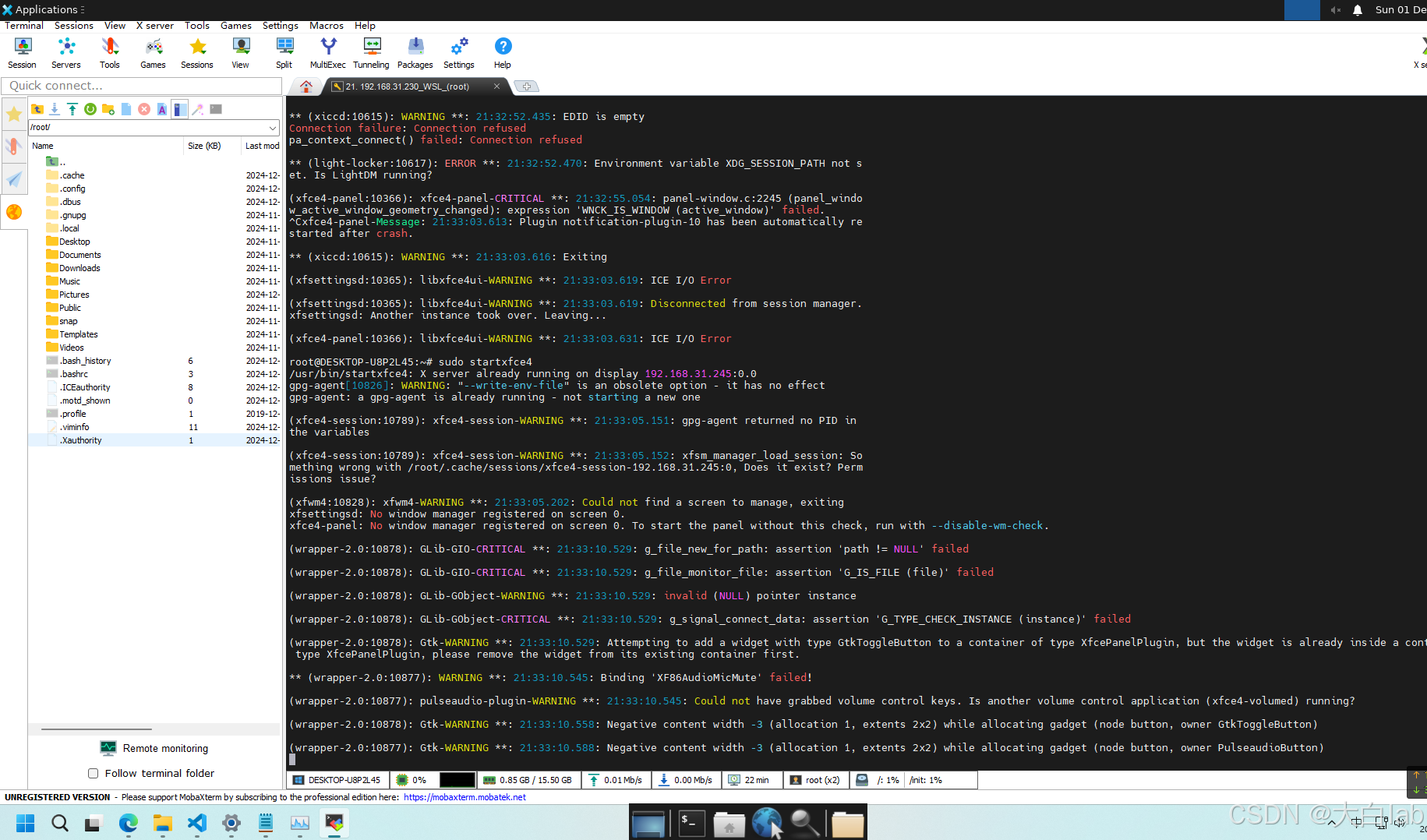Create a new folder in /root/
The image size is (1427, 840).
[x=108, y=109]
